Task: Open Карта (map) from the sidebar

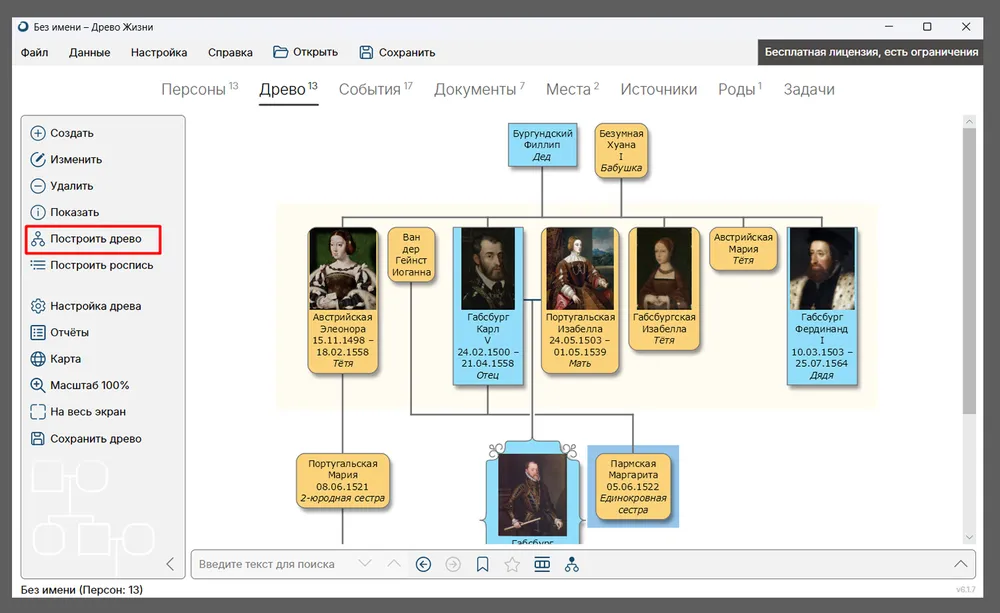Action: pos(65,359)
